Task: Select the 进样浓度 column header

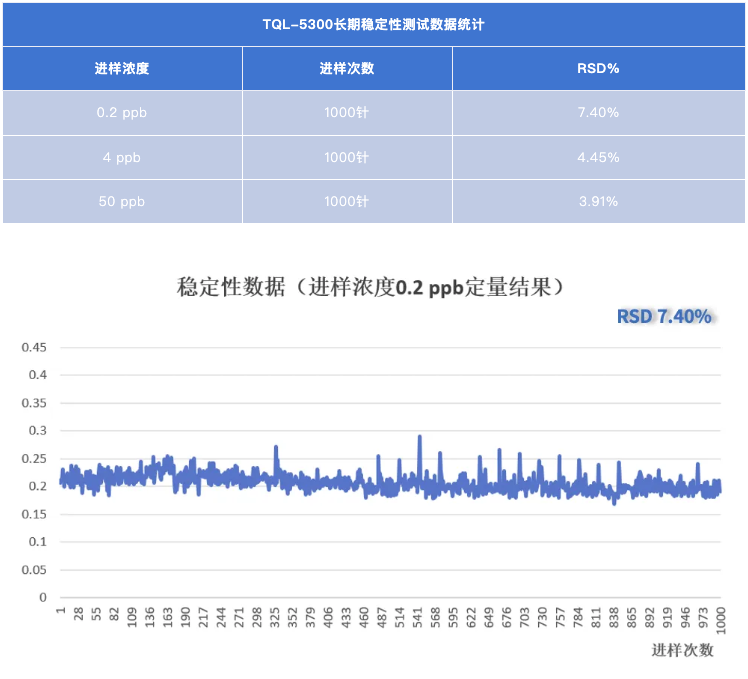Action: (122, 69)
